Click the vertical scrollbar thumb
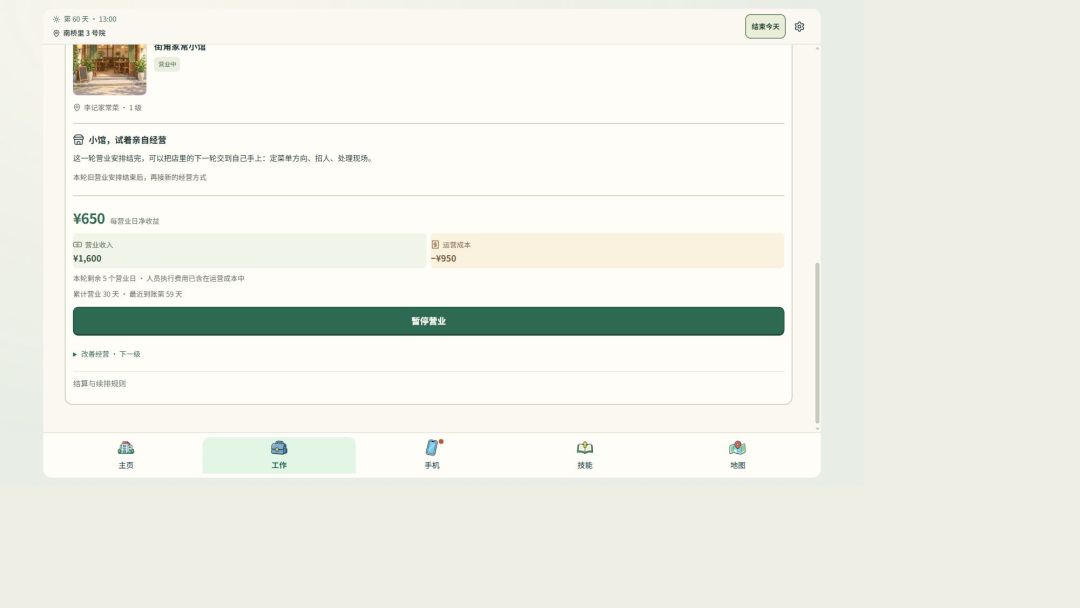Screen dimensions: 1080x608 click(818, 343)
